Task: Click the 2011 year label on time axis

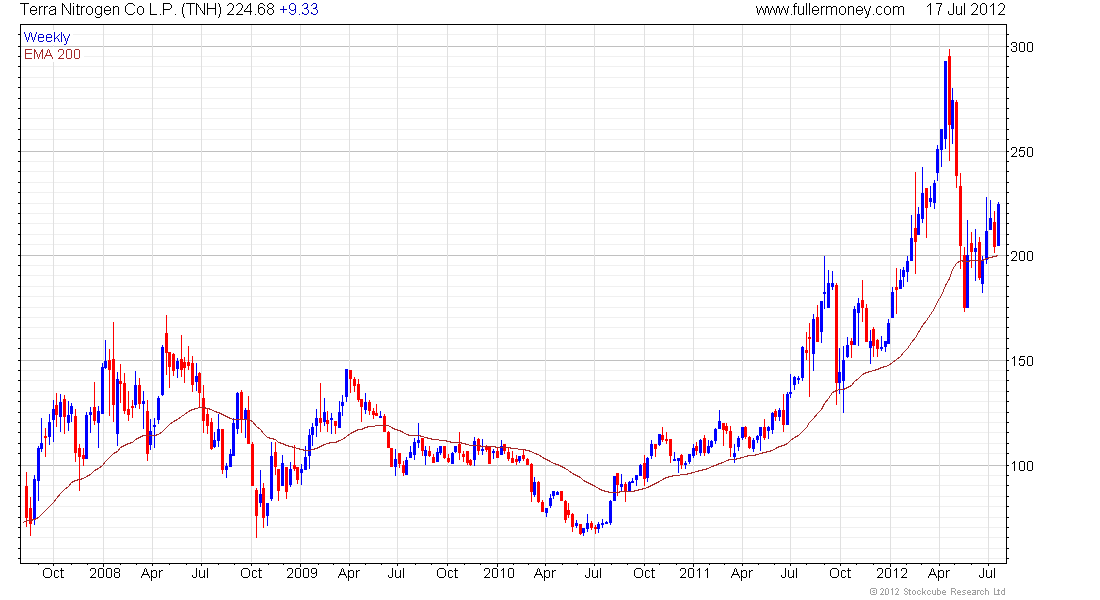Action: click(x=695, y=573)
